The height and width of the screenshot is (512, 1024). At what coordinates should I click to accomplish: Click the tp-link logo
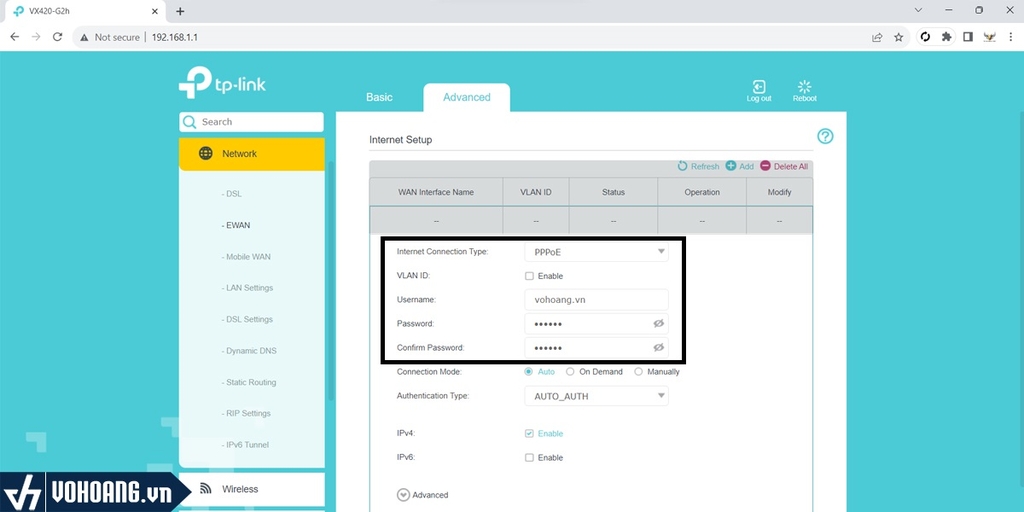pyautogui.click(x=222, y=82)
